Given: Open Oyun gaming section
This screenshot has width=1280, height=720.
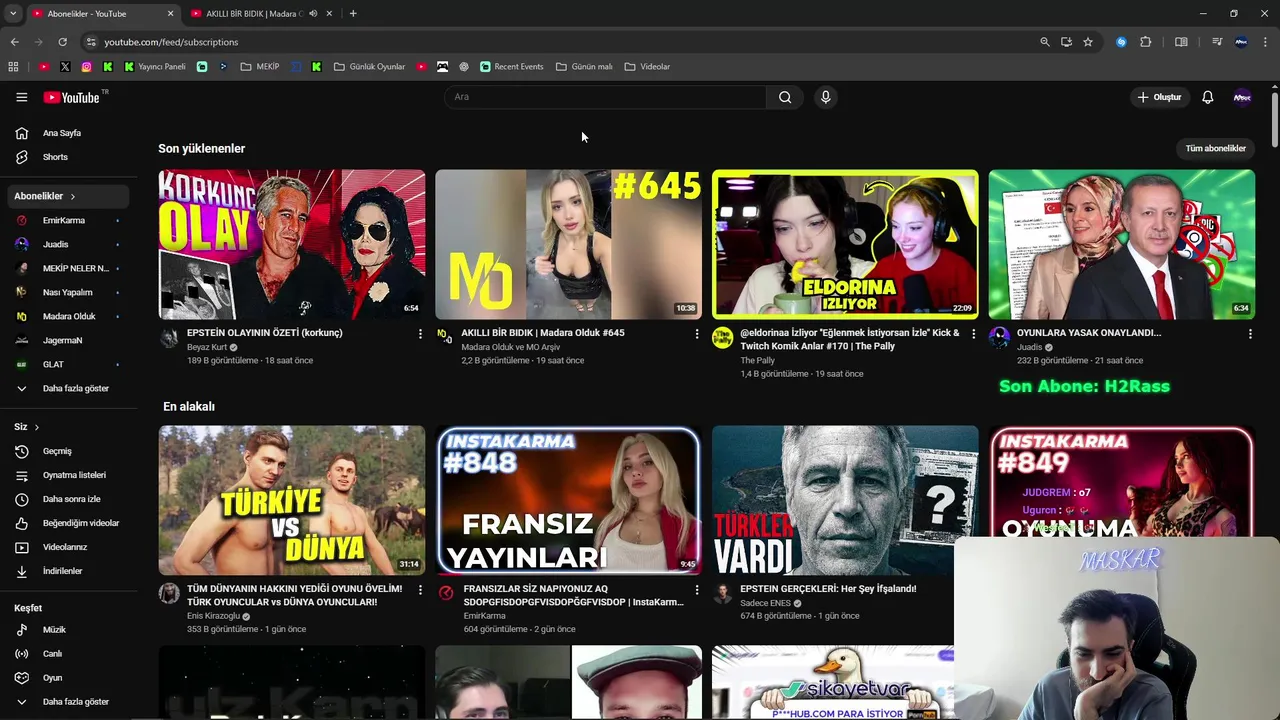Looking at the screenshot, I should pos(68,678).
